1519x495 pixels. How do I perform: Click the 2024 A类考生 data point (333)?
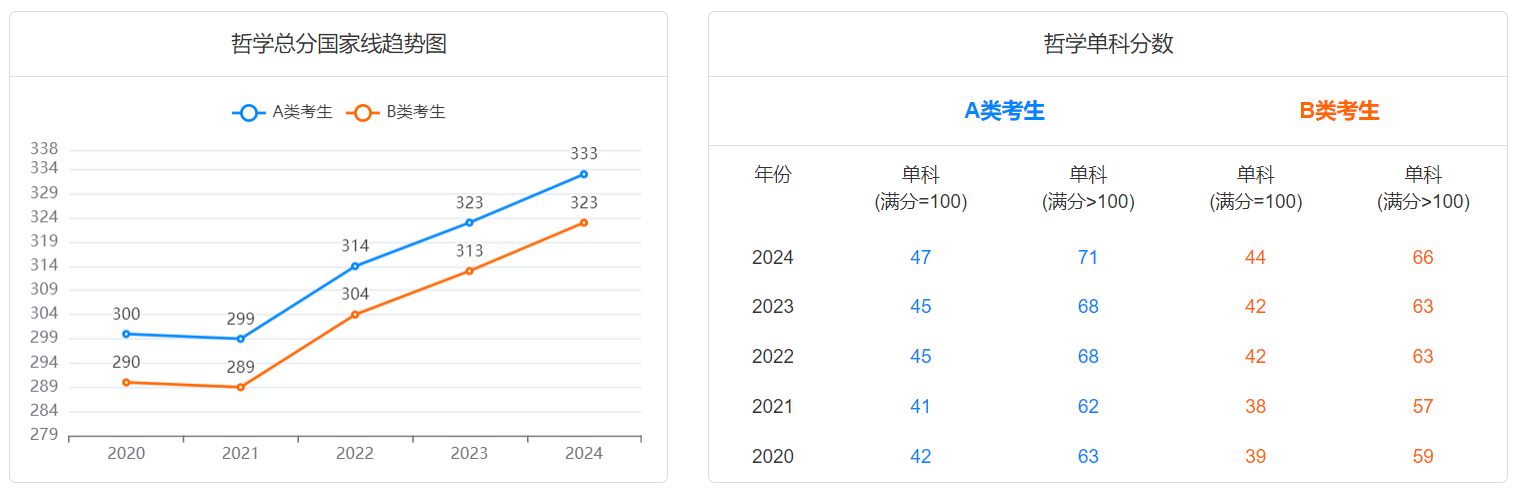pos(584,174)
